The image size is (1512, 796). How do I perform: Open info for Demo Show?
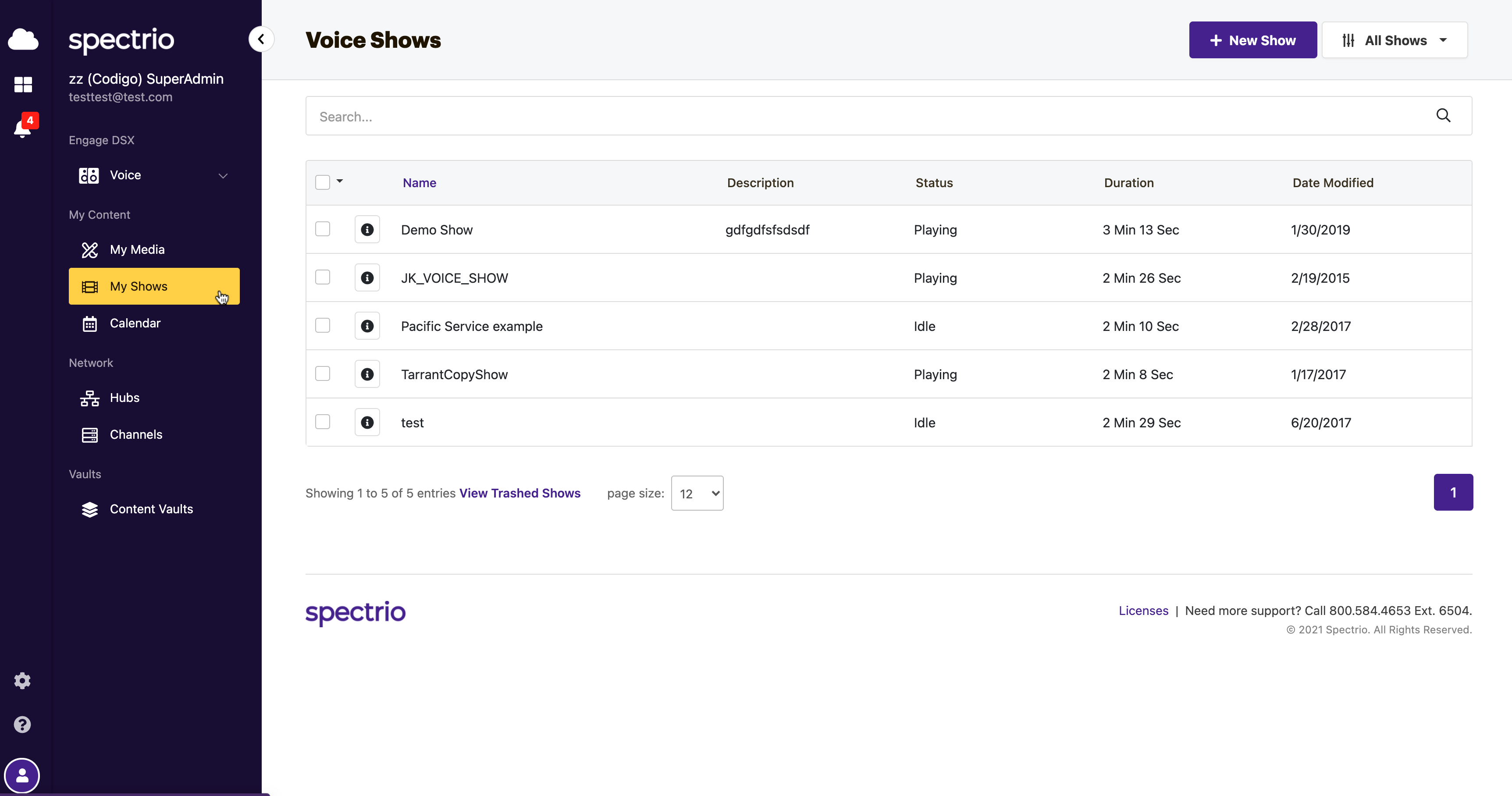coord(367,230)
